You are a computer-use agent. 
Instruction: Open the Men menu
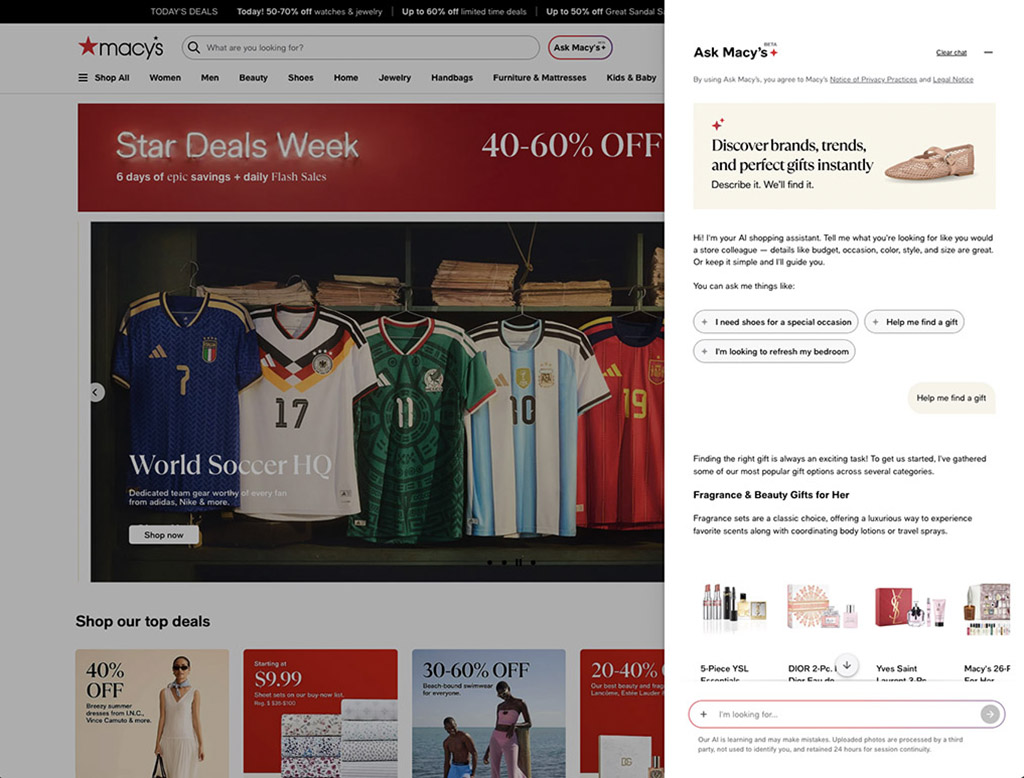(x=210, y=77)
